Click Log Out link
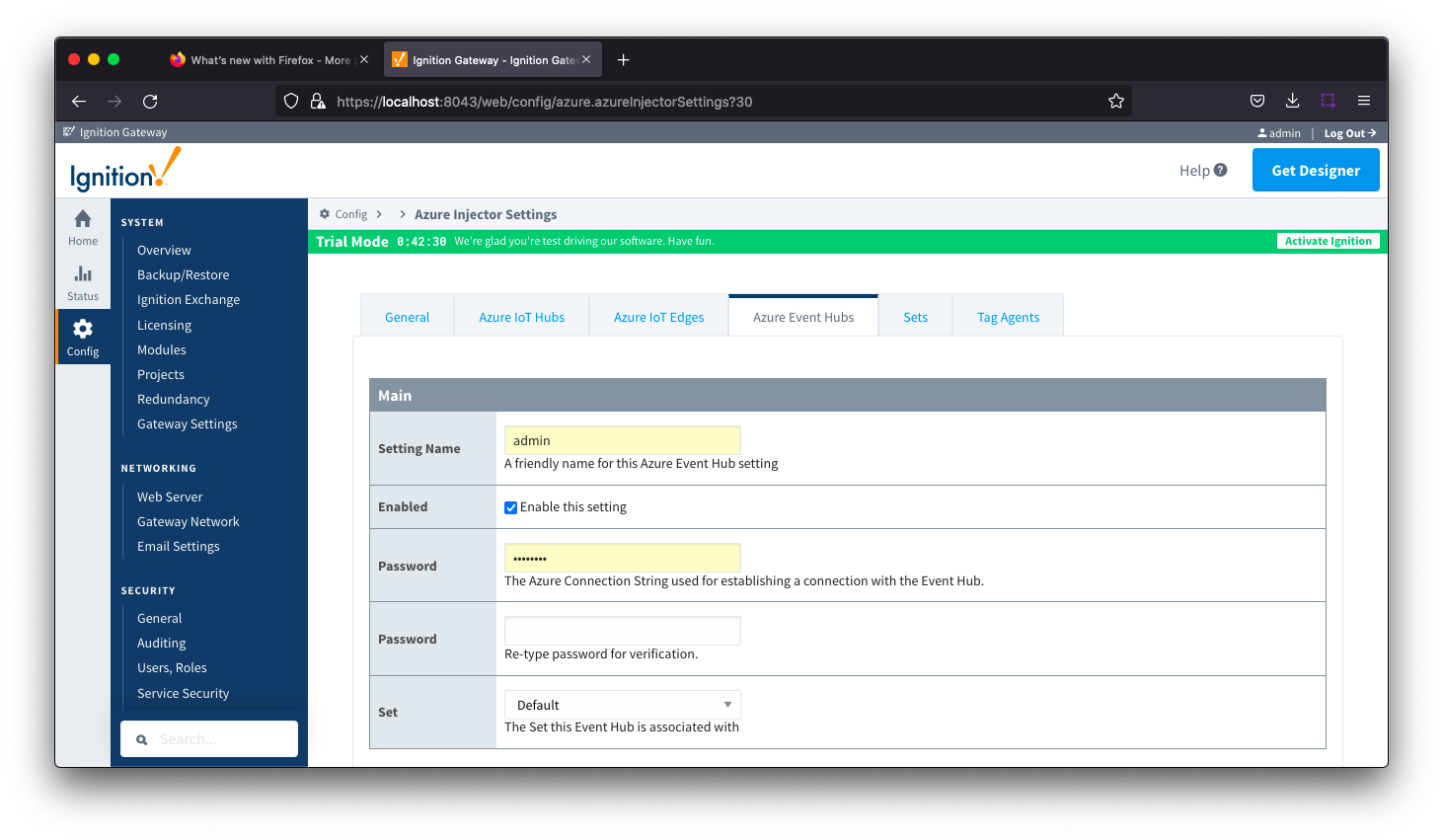 tap(1349, 133)
